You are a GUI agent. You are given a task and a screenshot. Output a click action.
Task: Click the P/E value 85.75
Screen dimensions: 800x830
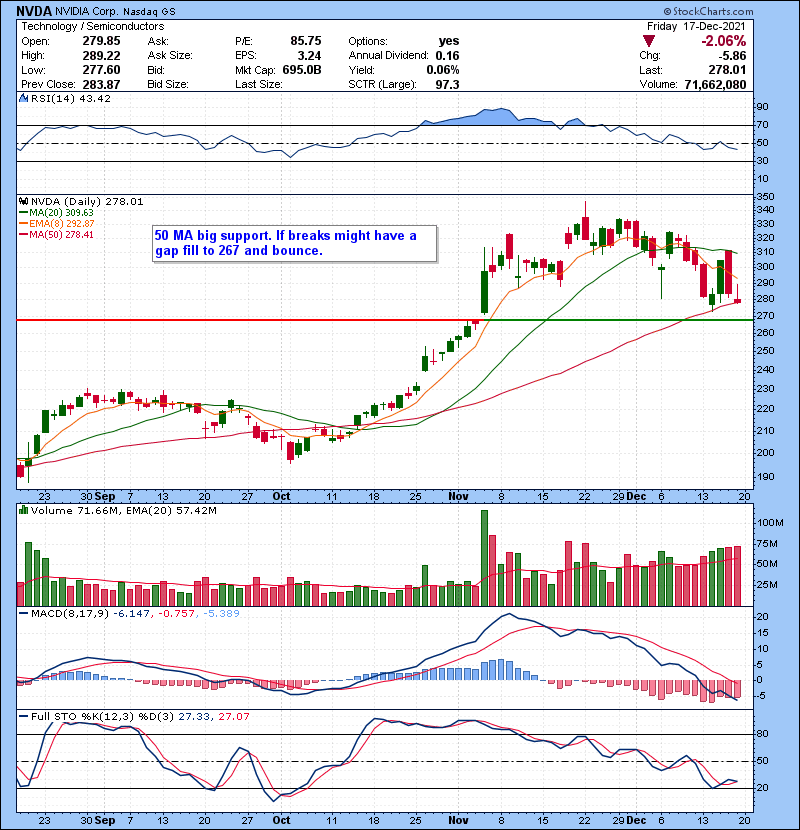pos(305,41)
